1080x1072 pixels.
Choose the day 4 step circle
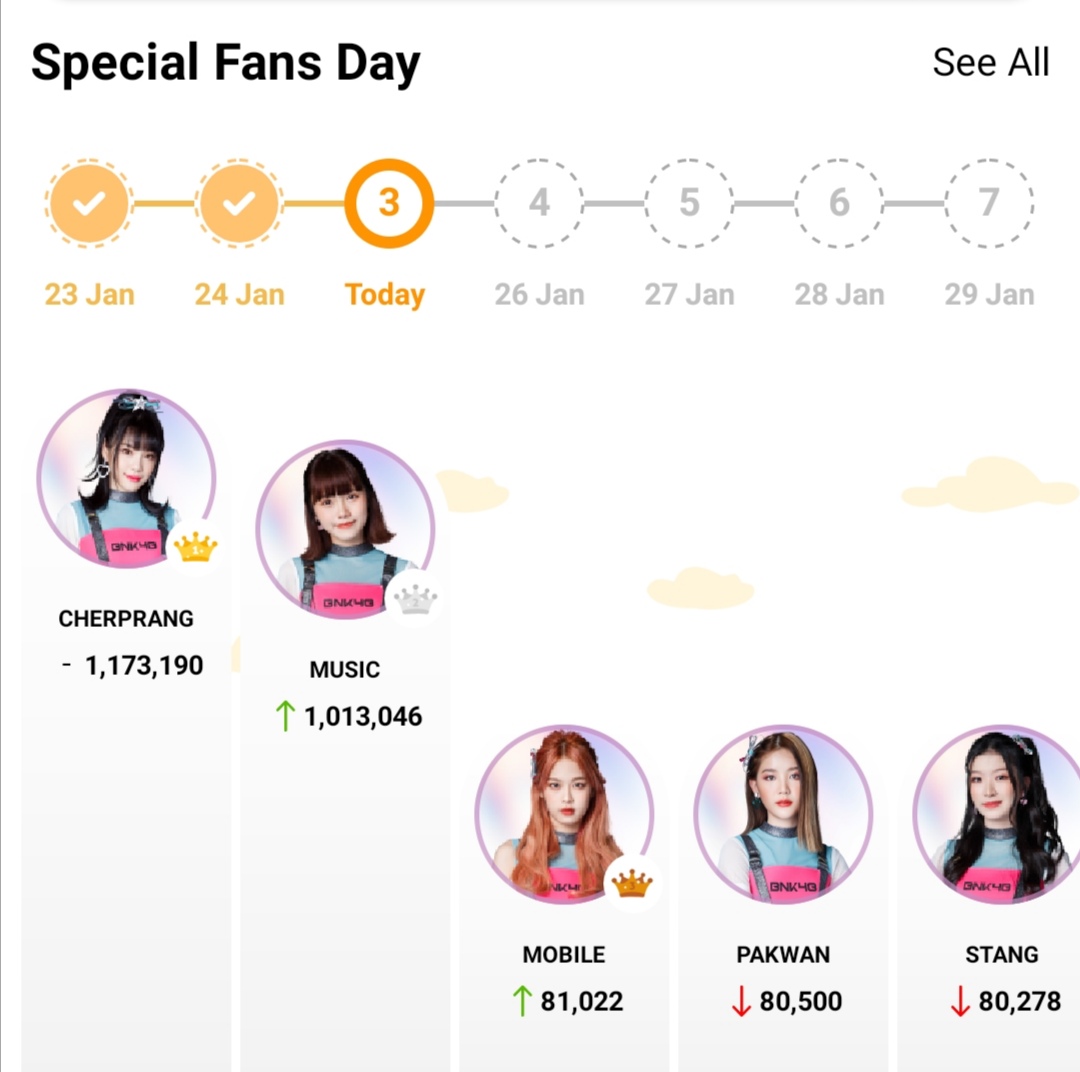[539, 203]
